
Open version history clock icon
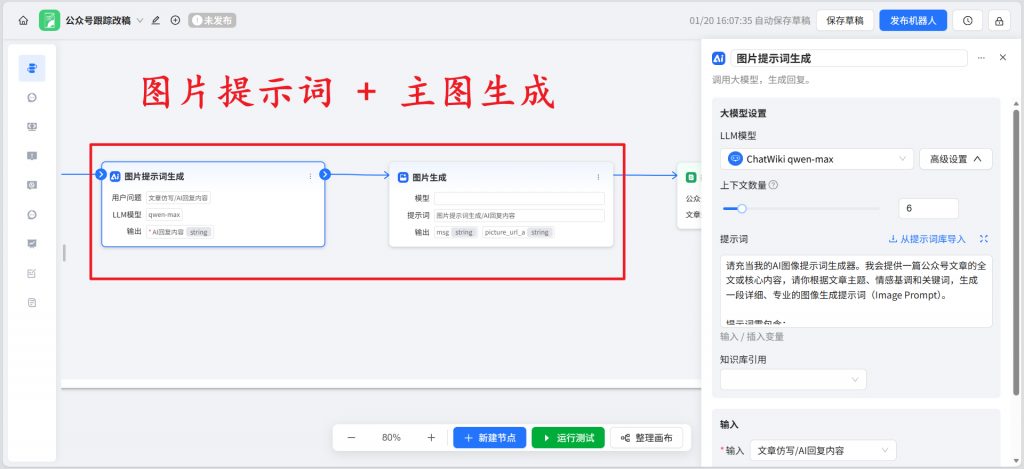(967, 20)
